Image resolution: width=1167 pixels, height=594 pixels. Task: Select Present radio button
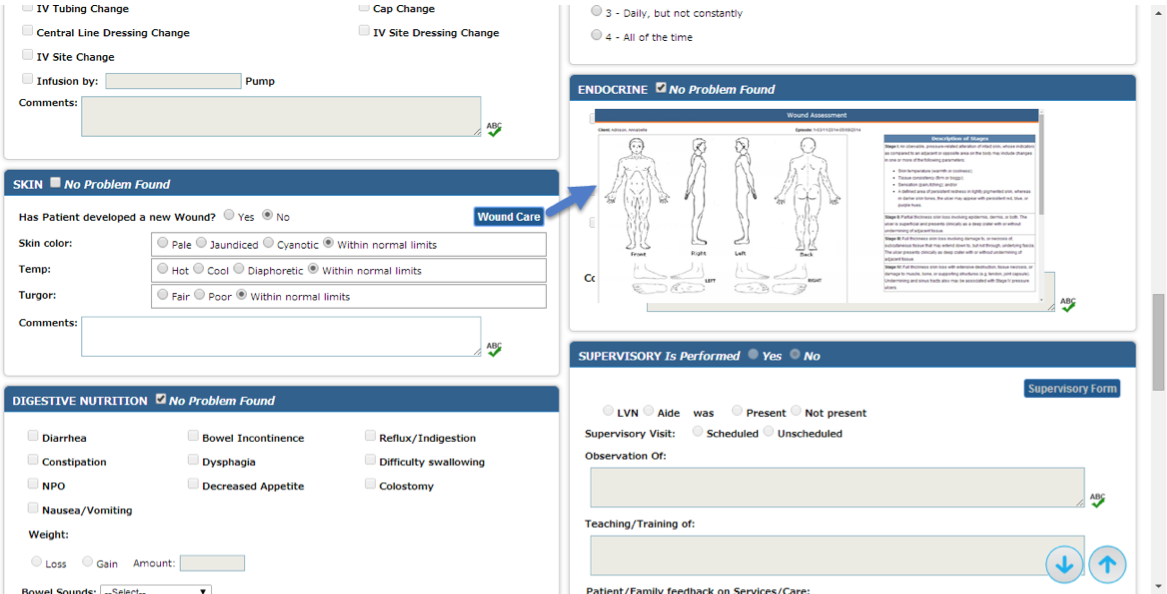tap(737, 411)
